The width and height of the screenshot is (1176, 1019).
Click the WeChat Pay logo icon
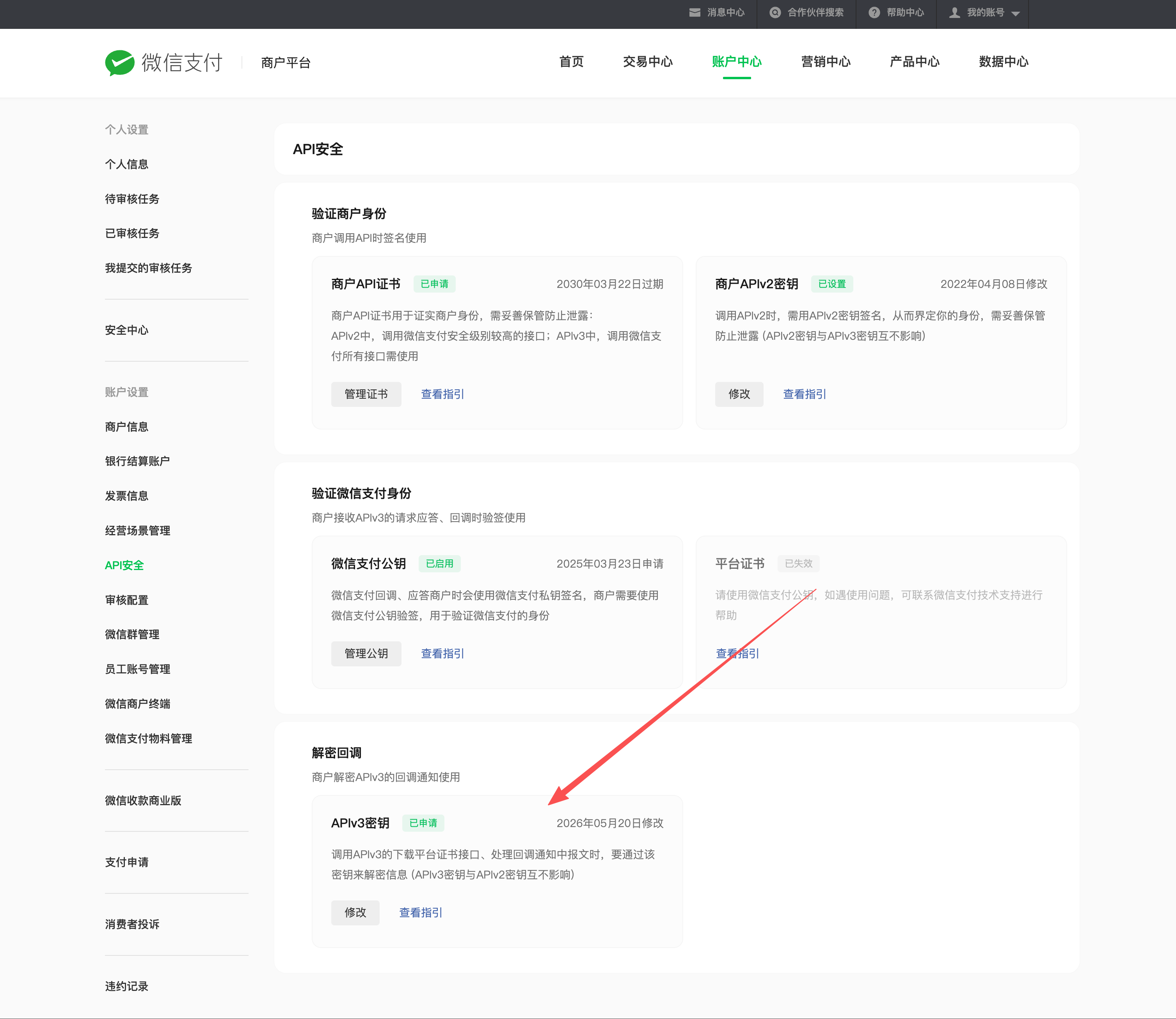click(120, 62)
